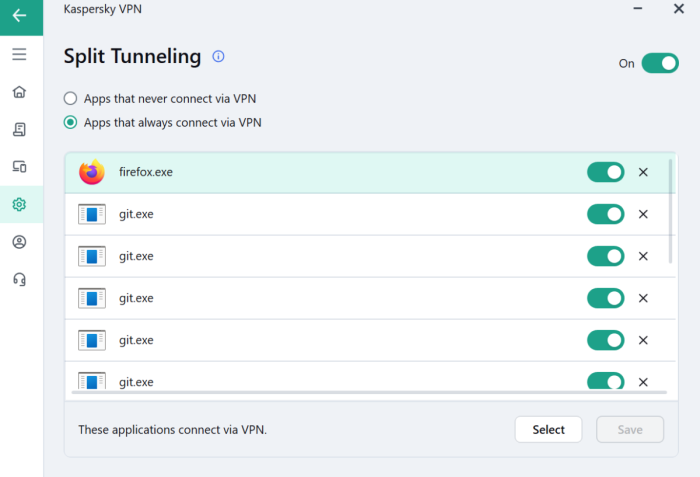The width and height of the screenshot is (700, 477).
Task: Remove firefox.exe from the list
Action: click(643, 173)
